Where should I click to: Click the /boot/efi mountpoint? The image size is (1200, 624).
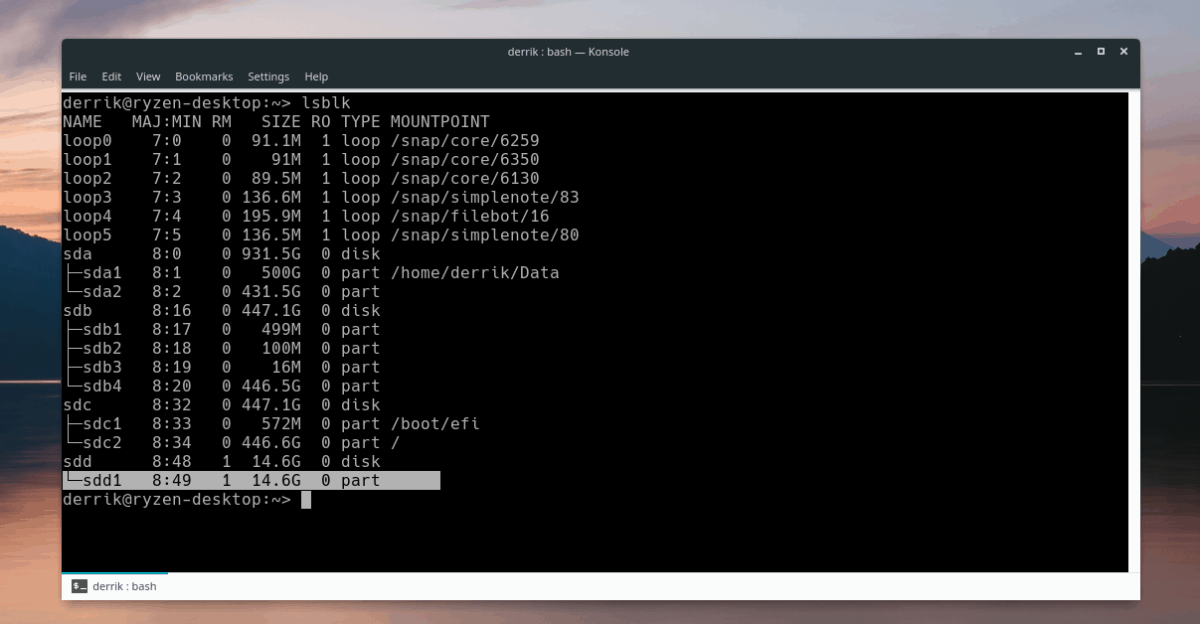[435, 424]
